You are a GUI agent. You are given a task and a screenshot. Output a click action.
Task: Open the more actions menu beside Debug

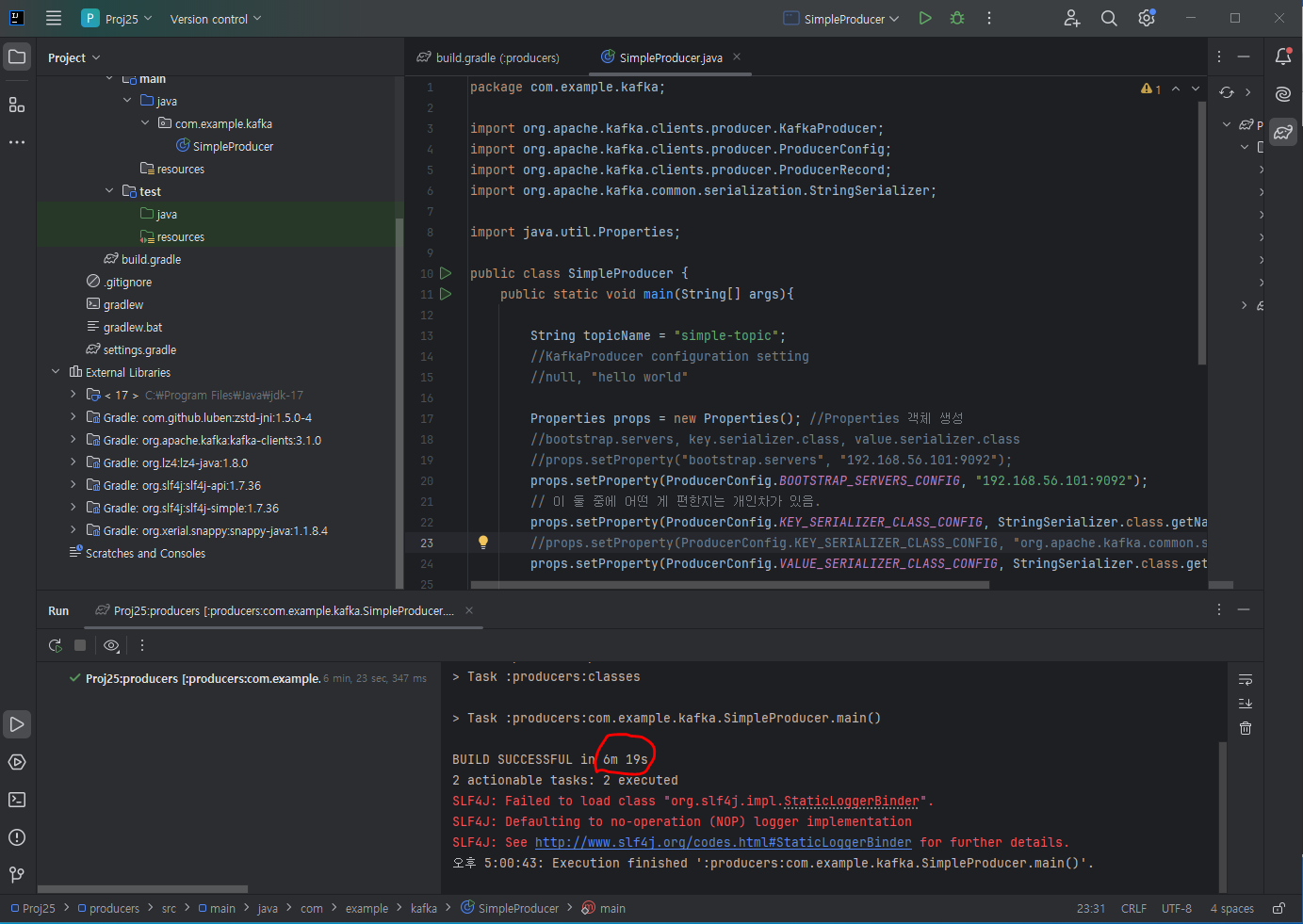coord(988,18)
